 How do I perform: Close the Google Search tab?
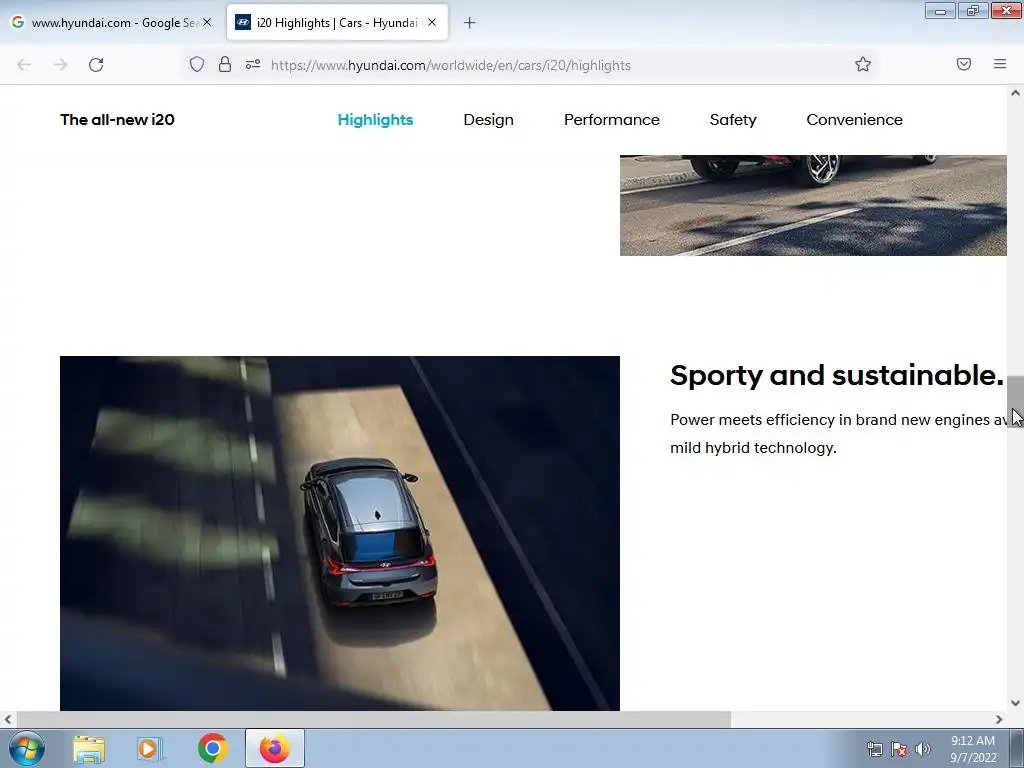click(x=207, y=22)
